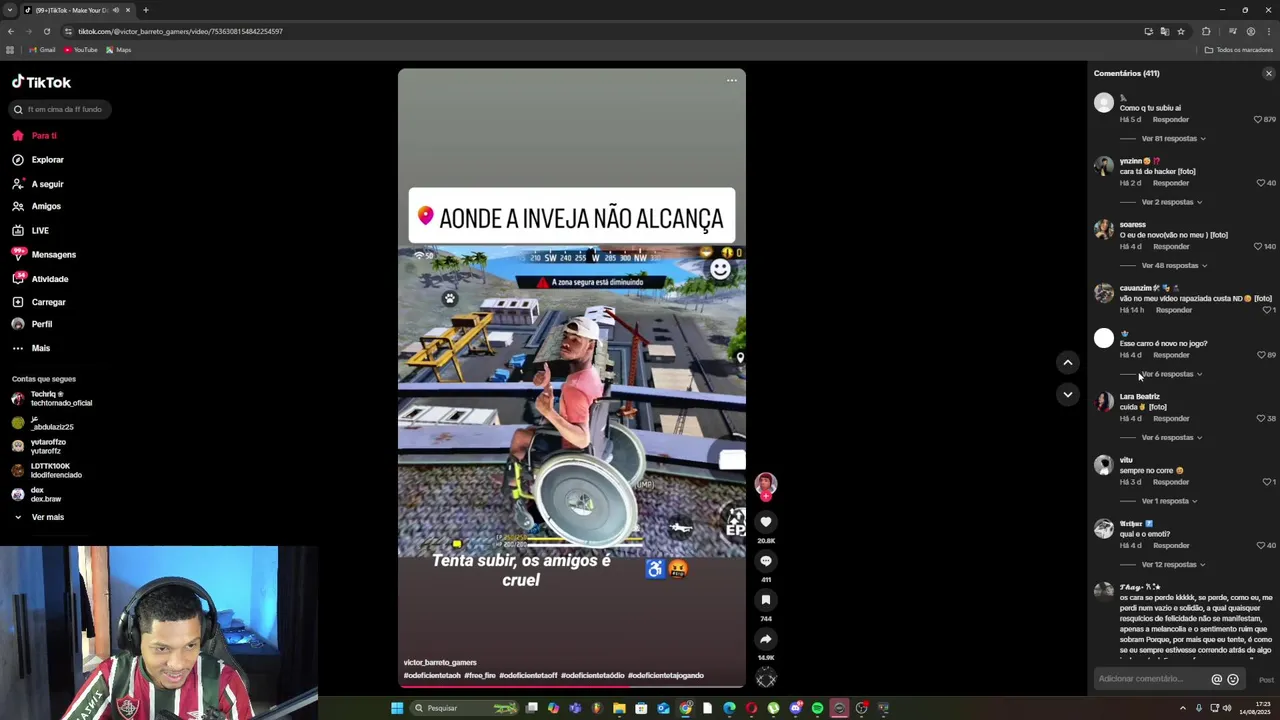Insert a mention with the @ icon
The image size is (1280, 720).
(x=1217, y=679)
